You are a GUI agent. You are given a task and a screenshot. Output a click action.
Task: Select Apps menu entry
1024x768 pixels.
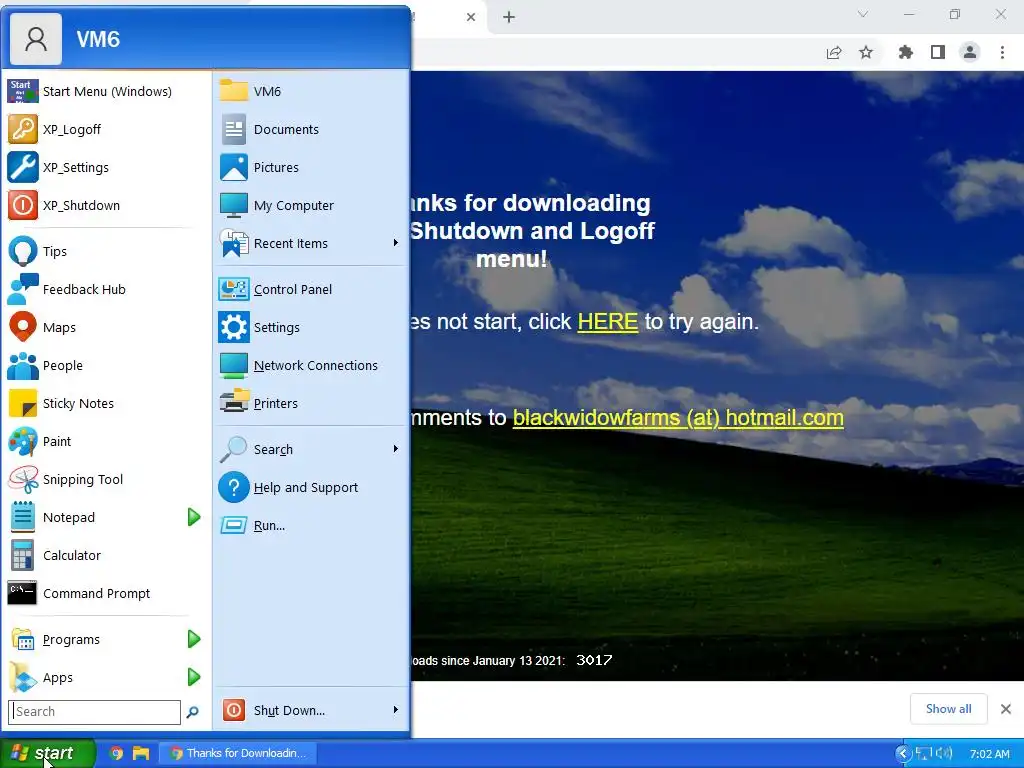[95, 677]
